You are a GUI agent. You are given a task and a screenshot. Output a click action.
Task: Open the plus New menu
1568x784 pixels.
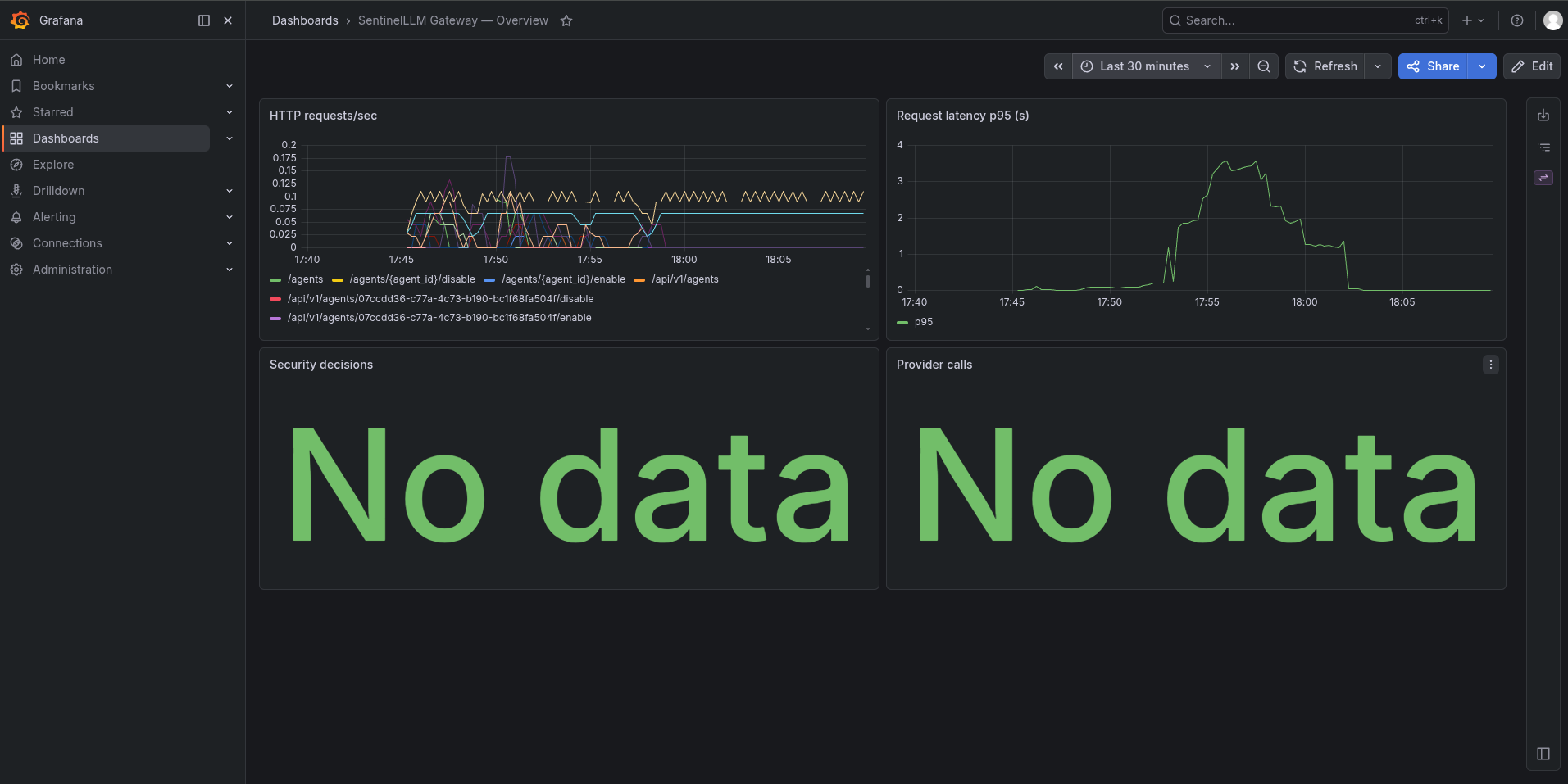[x=1473, y=20]
